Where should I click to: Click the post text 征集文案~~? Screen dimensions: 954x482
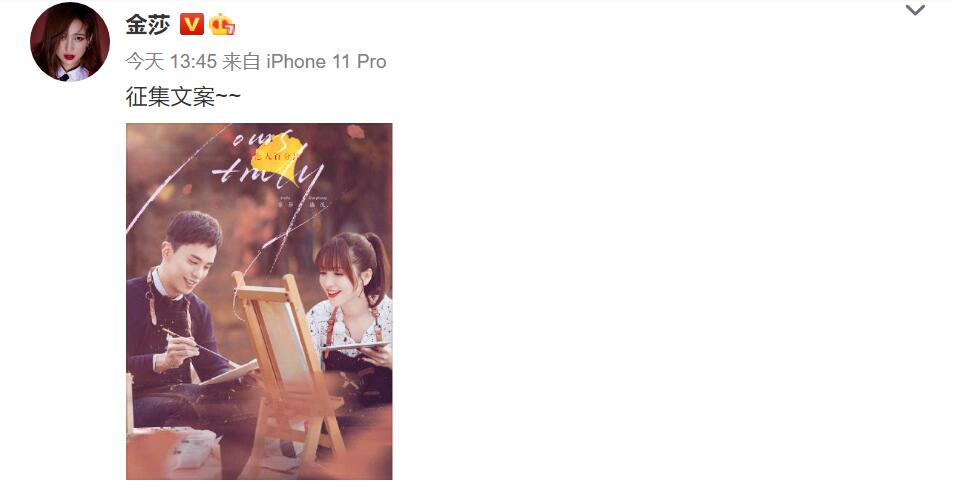[x=183, y=96]
